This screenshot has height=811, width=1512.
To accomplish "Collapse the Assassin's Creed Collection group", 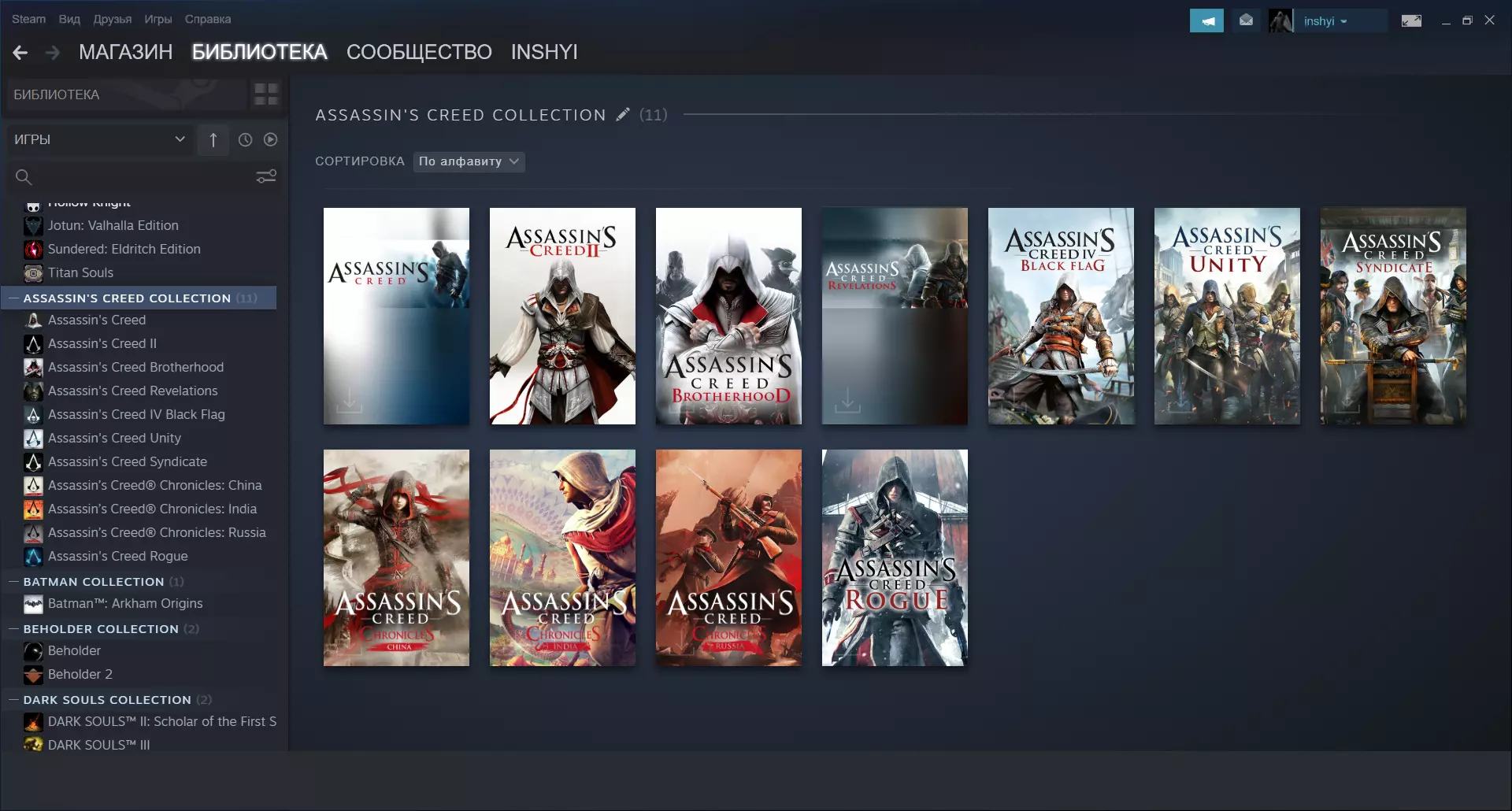I will click(x=13, y=298).
